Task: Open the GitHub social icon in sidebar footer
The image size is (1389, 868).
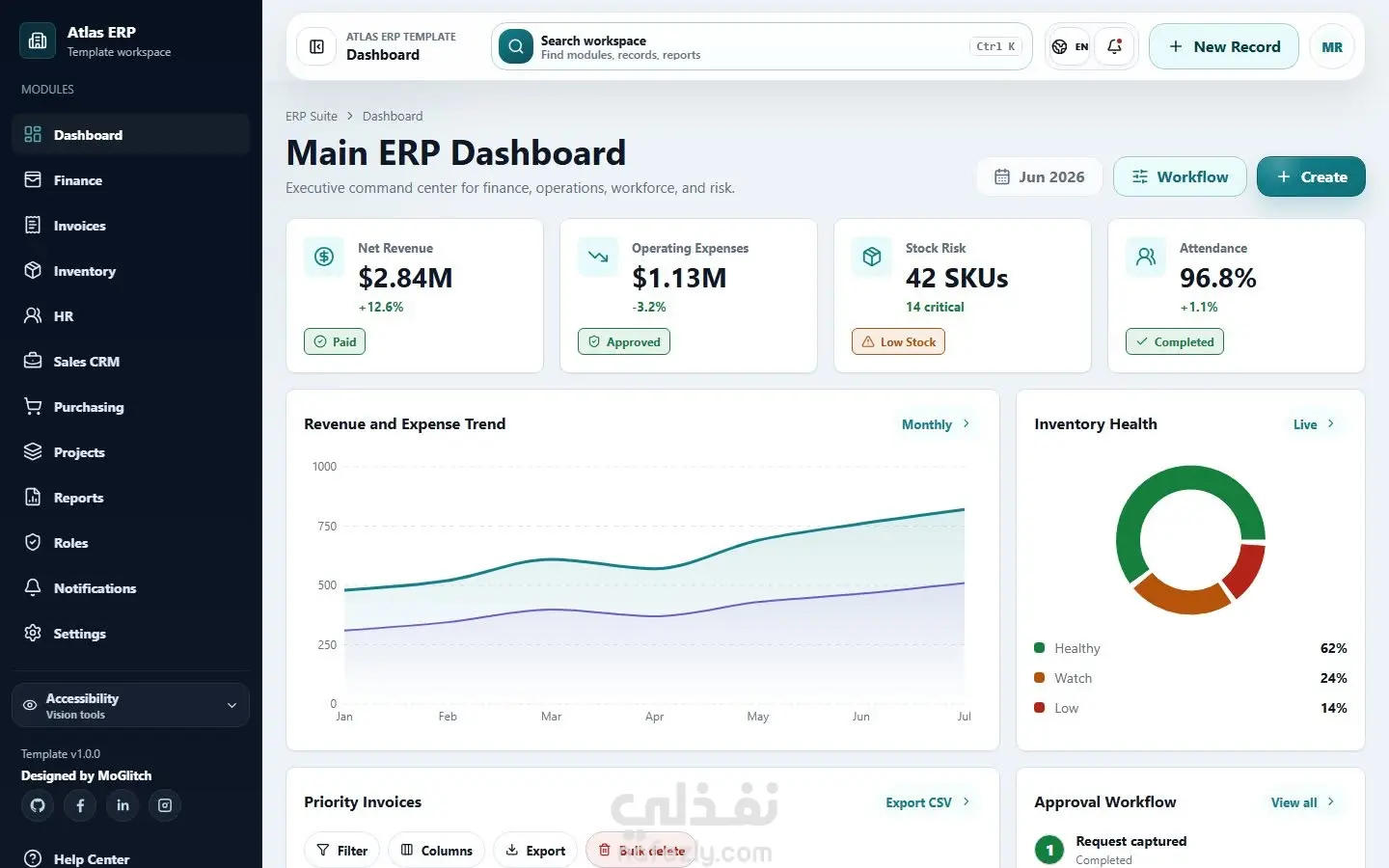Action: (x=38, y=805)
